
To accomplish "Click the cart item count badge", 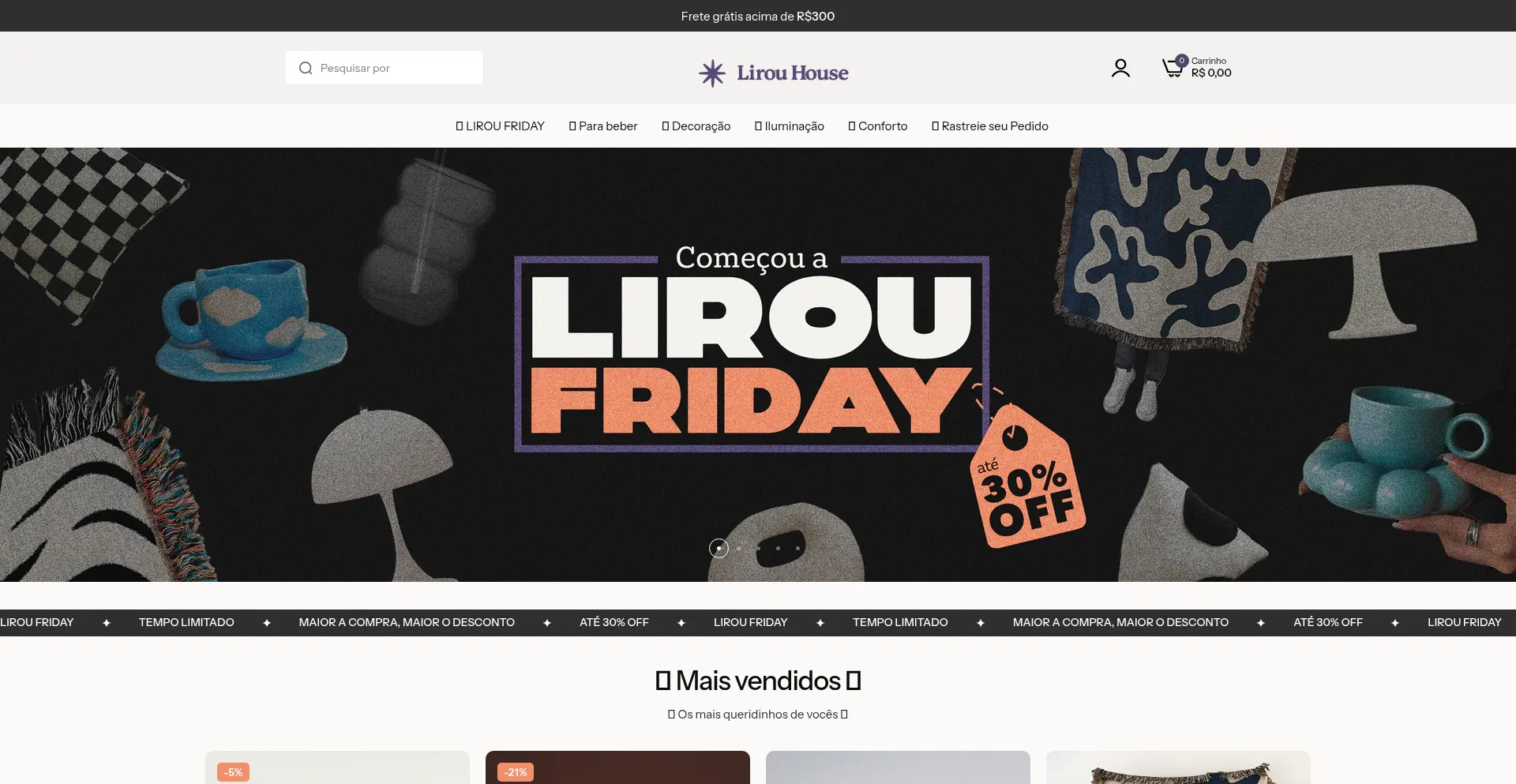I will [1182, 60].
